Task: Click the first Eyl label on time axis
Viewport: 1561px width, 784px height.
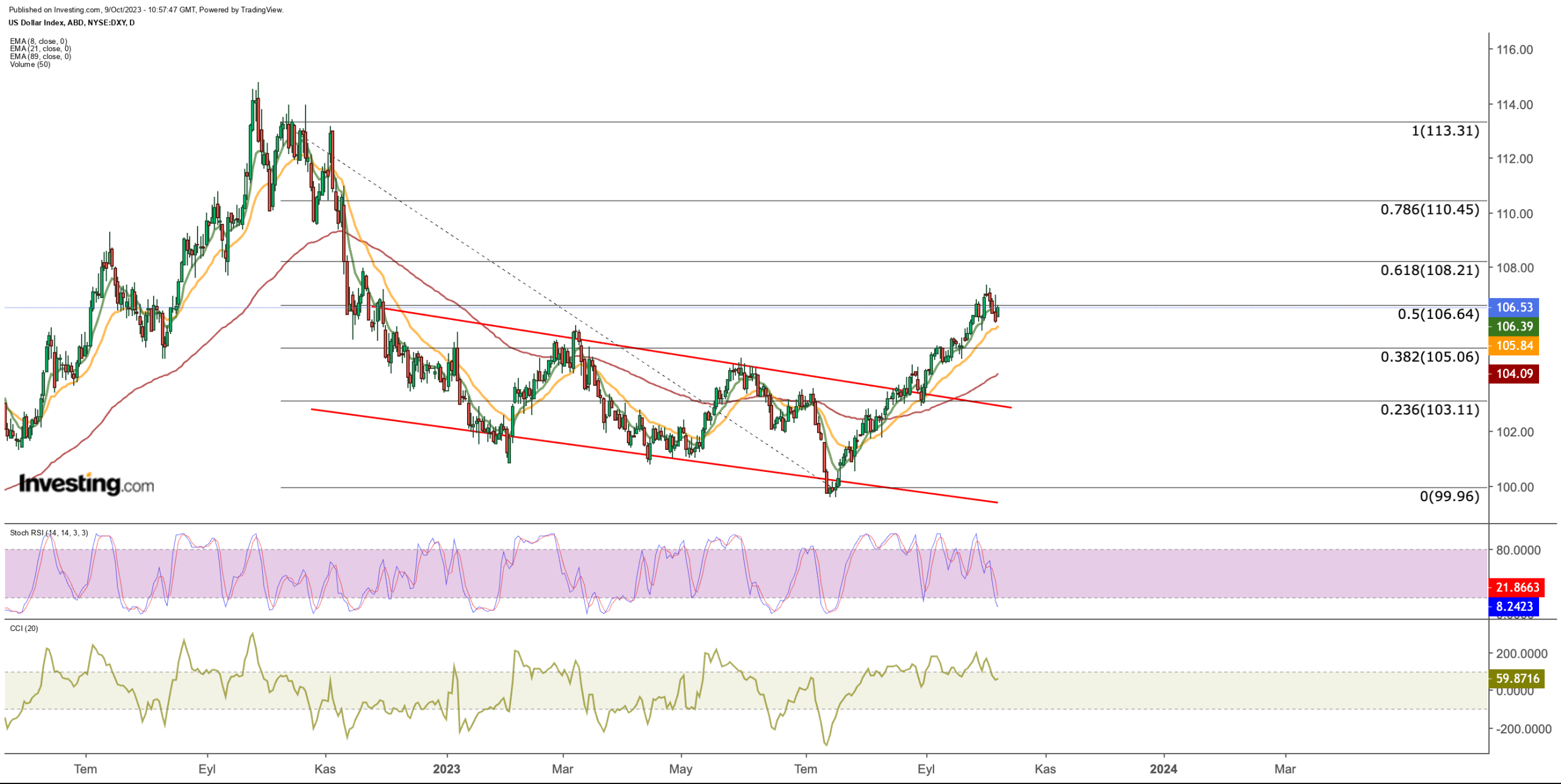Action: click(x=207, y=769)
